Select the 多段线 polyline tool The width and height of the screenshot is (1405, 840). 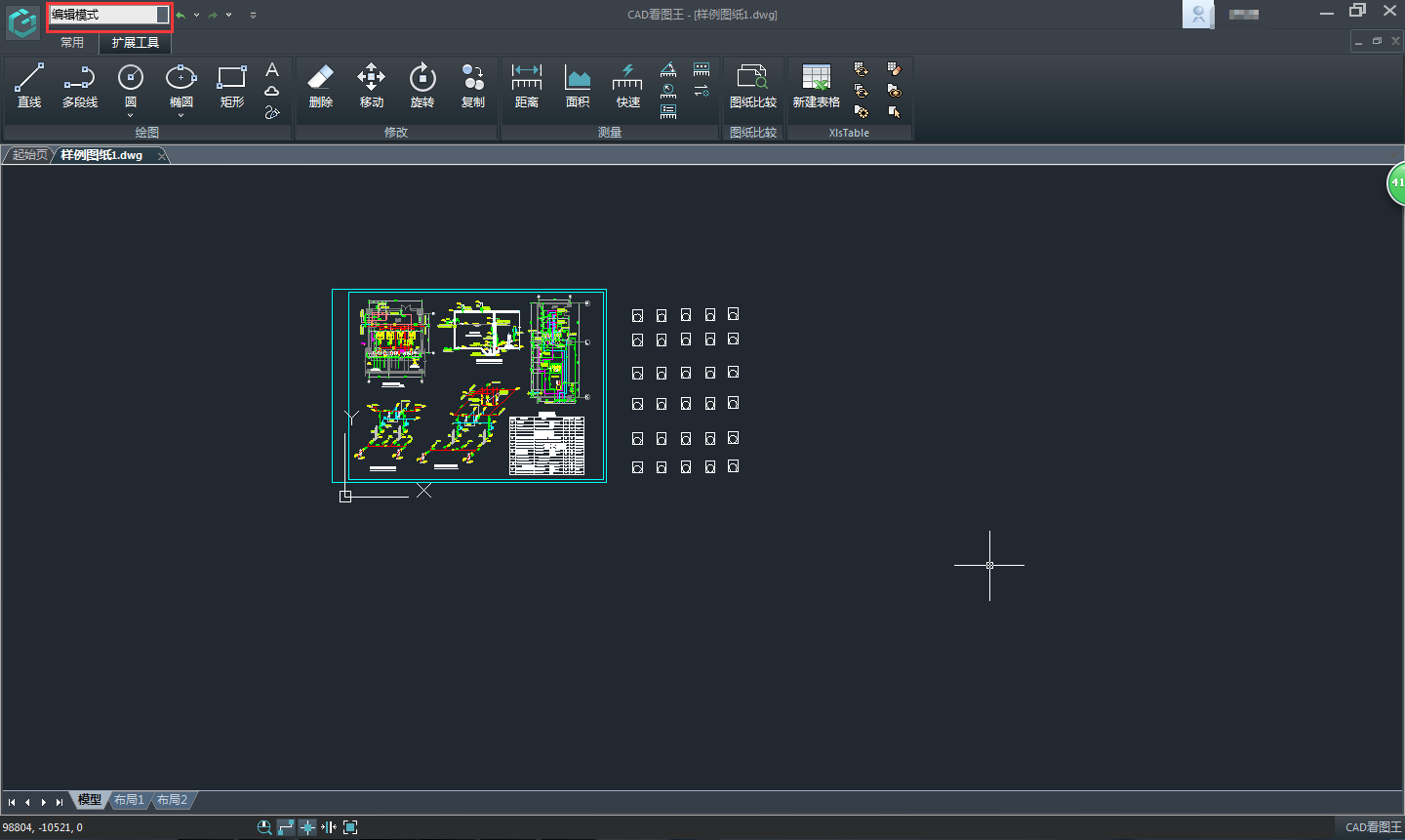point(80,85)
